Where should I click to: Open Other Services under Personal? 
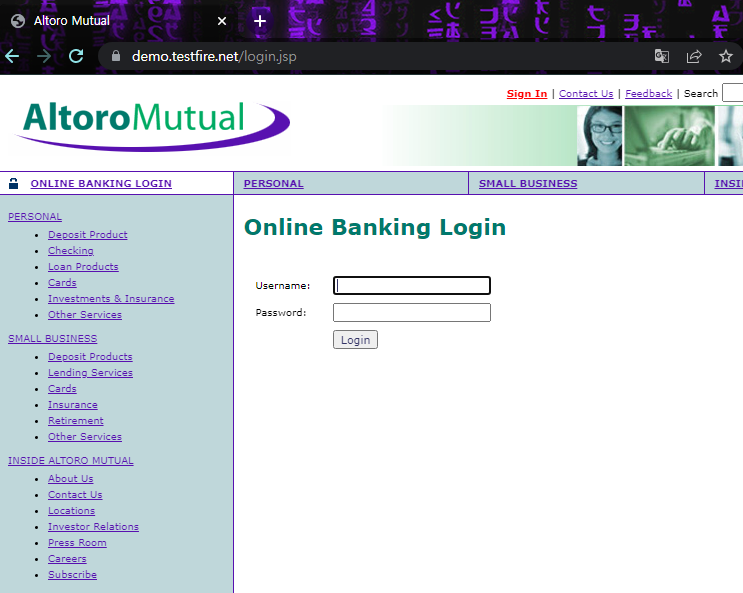pyautogui.click(x=85, y=315)
